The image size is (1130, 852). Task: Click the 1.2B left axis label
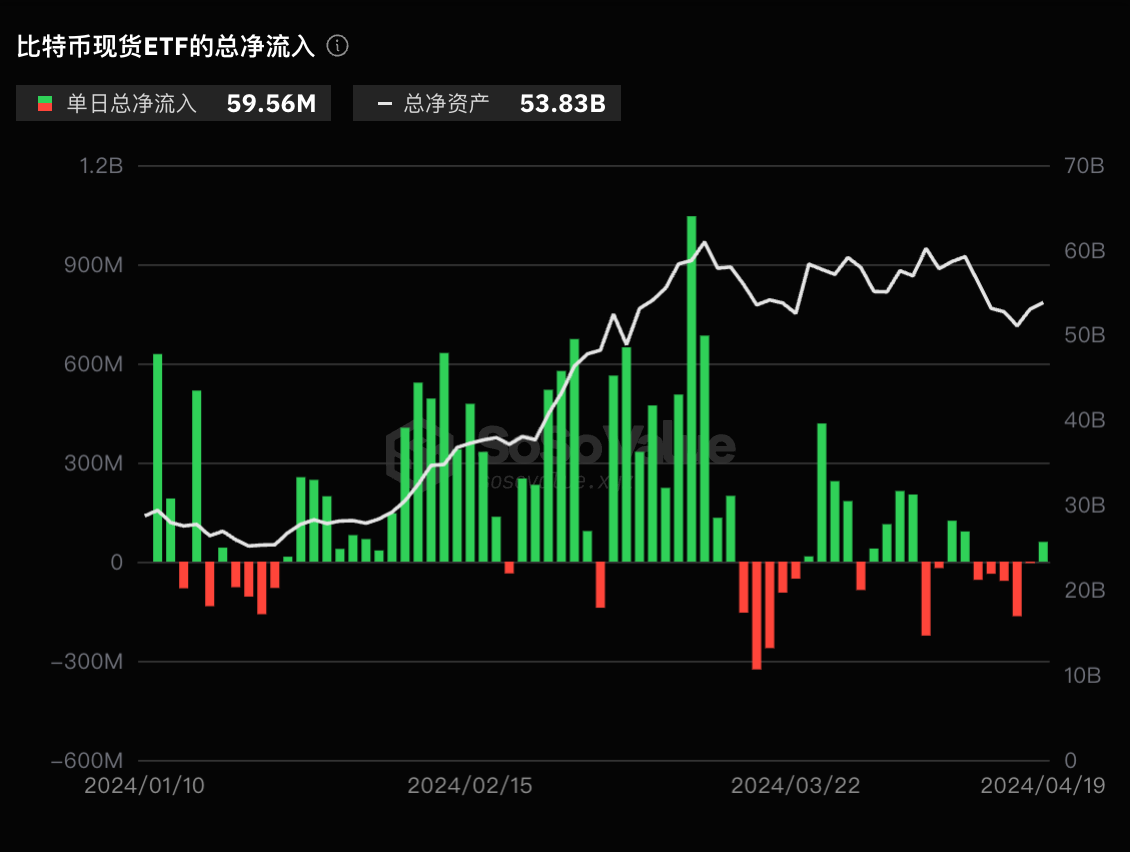click(x=101, y=166)
